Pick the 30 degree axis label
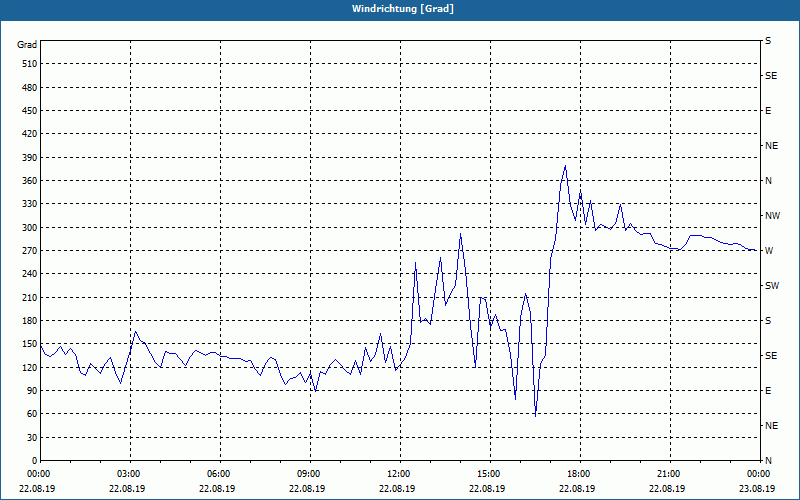Viewport: 800px width, 500px height. [31, 438]
